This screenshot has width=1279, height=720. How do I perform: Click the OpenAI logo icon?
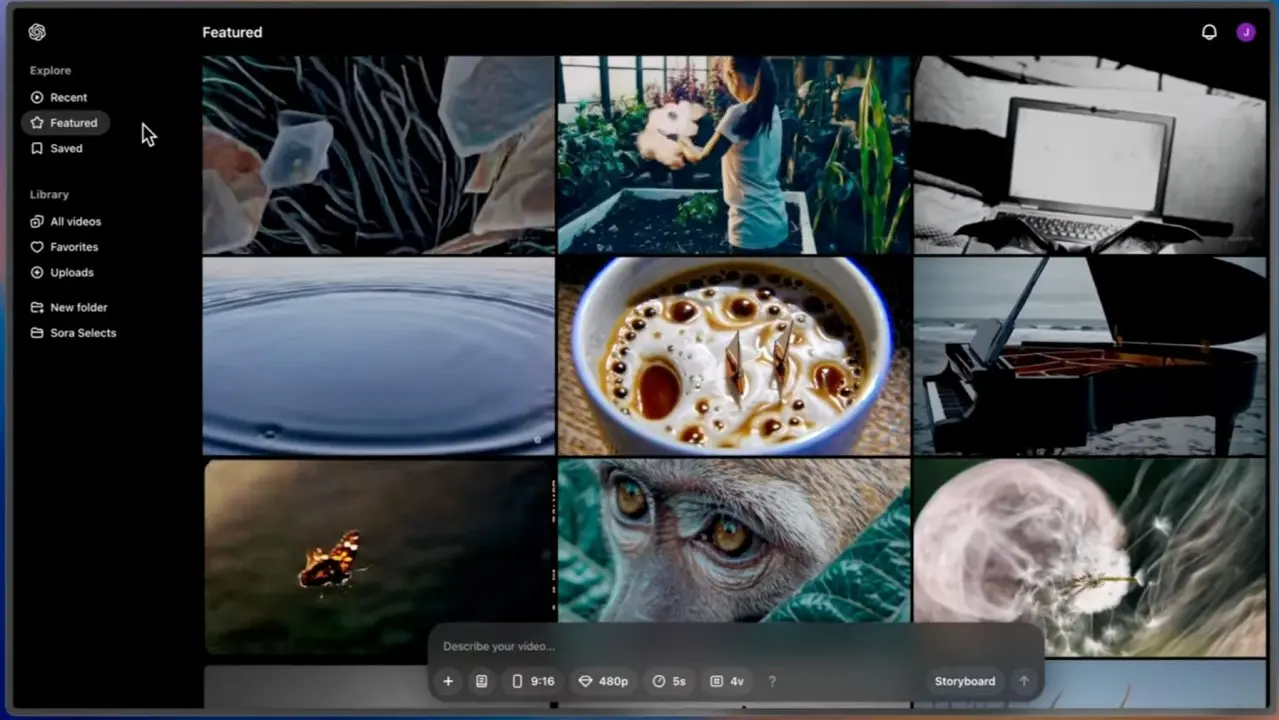[x=37, y=32]
